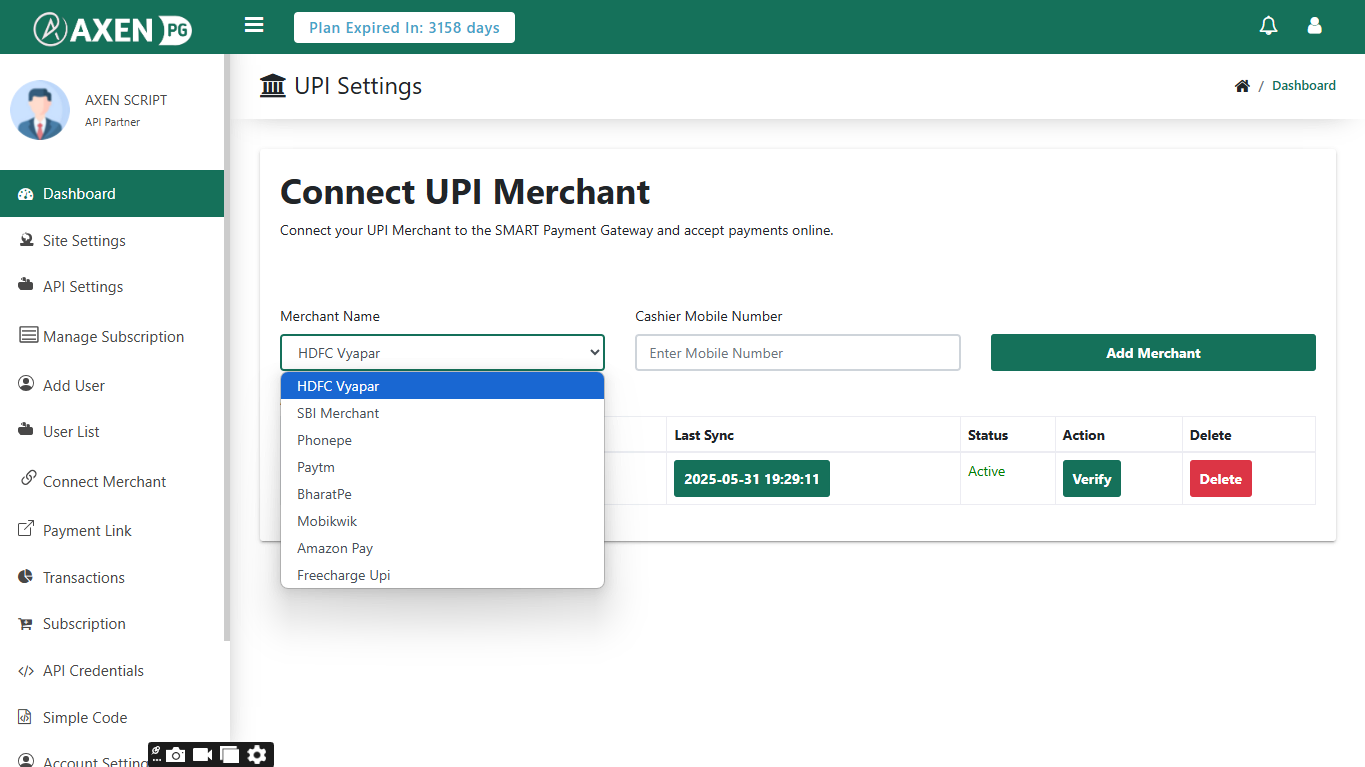Open Connect Merchant in sidebar
The width and height of the screenshot is (1365, 767).
point(112,481)
